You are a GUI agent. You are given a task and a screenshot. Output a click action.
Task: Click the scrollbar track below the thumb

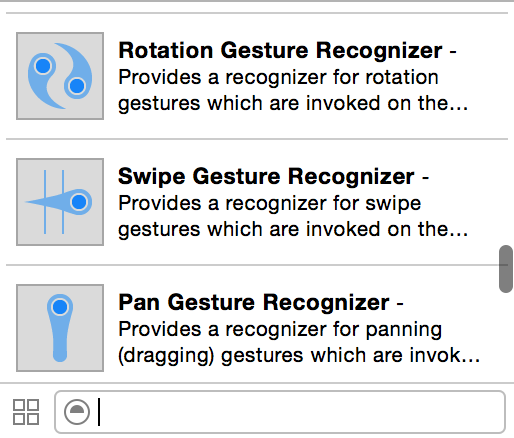coord(506,337)
